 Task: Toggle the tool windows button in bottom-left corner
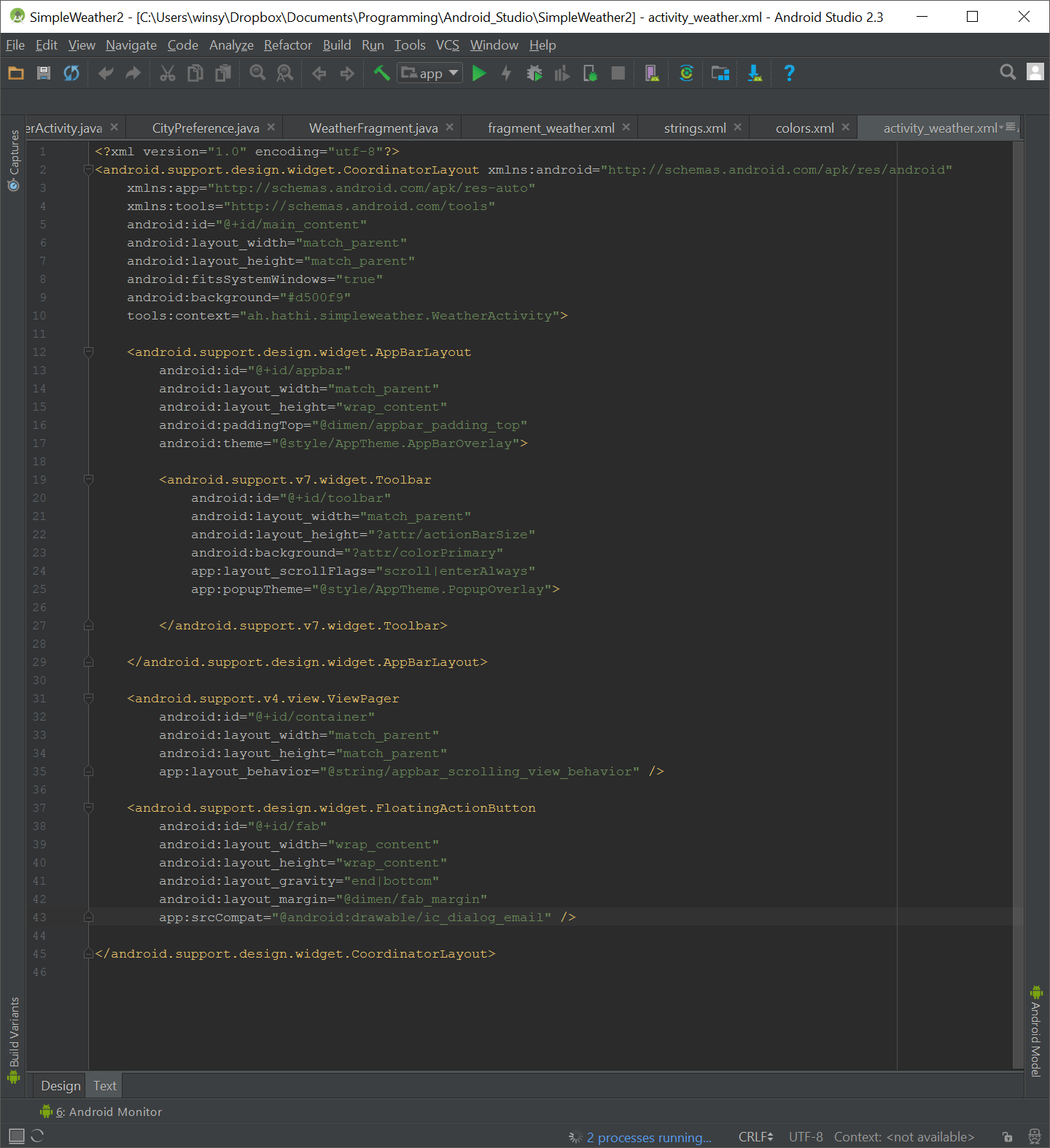[x=17, y=1136]
